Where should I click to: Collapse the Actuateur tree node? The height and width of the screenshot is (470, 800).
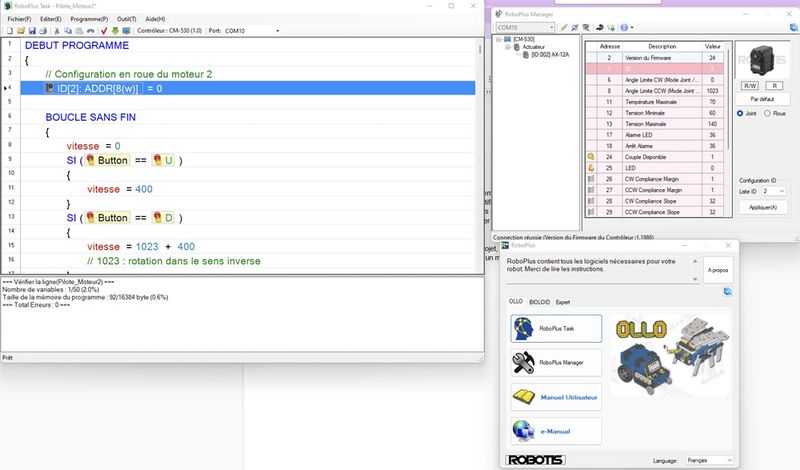pos(508,47)
